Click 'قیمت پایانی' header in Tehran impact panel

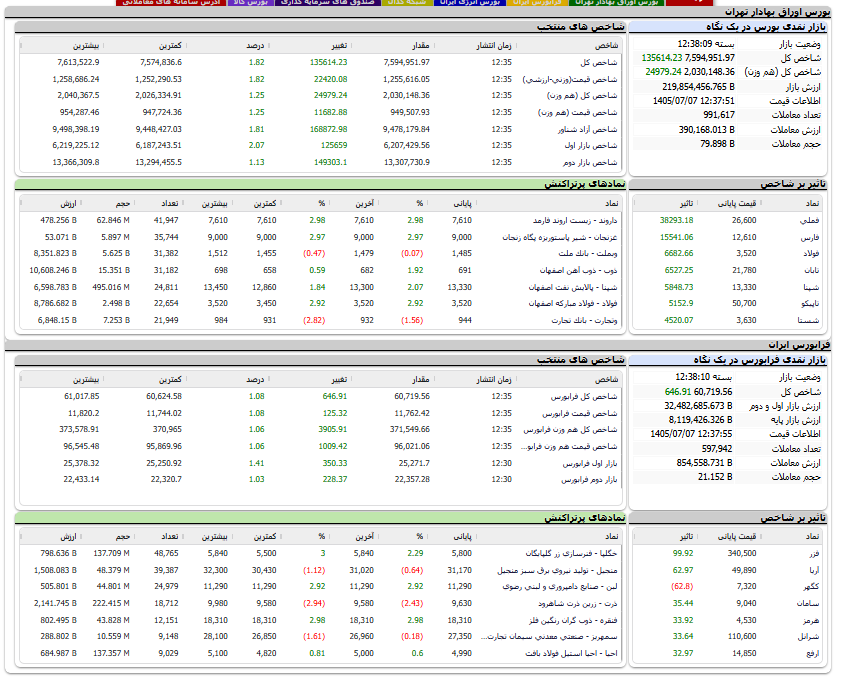736,204
